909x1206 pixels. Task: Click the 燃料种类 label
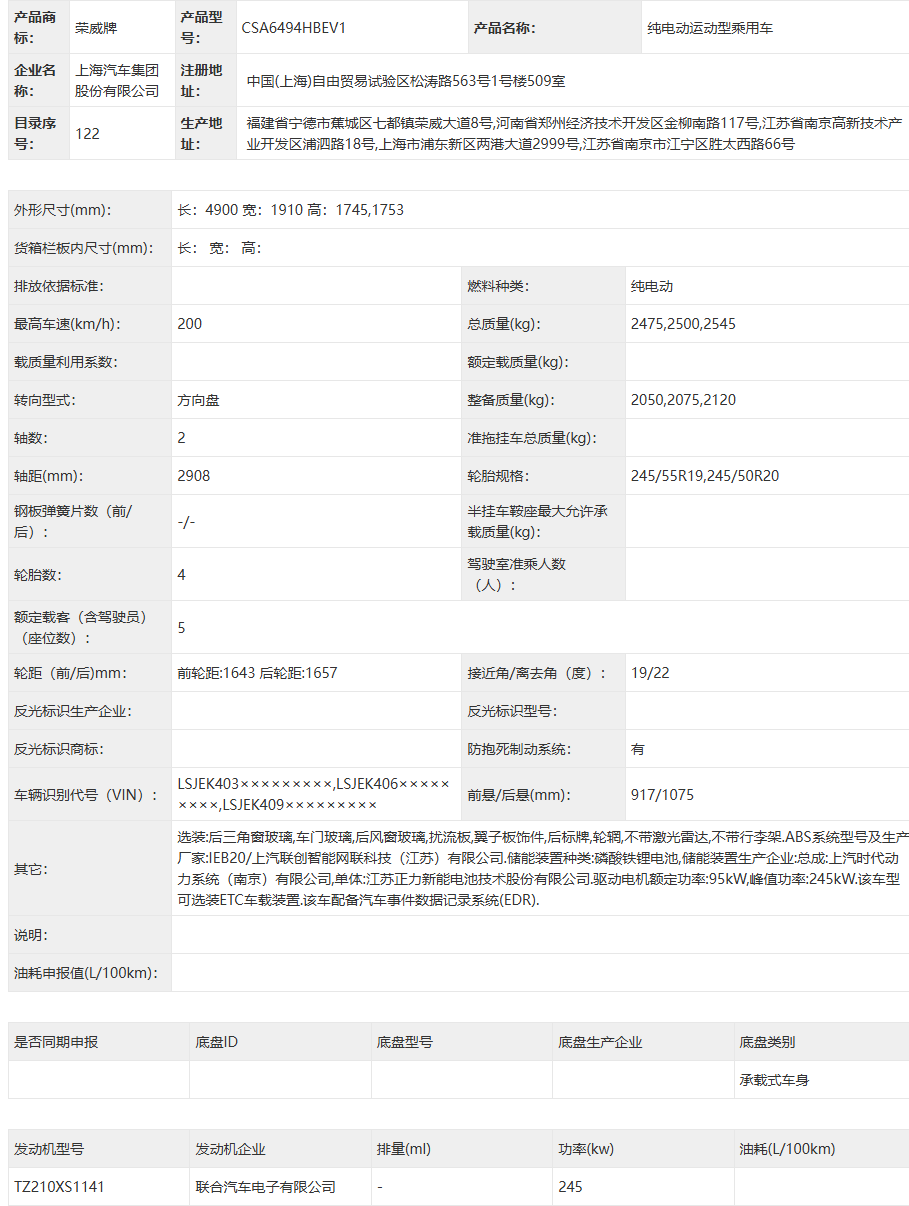(x=497, y=286)
